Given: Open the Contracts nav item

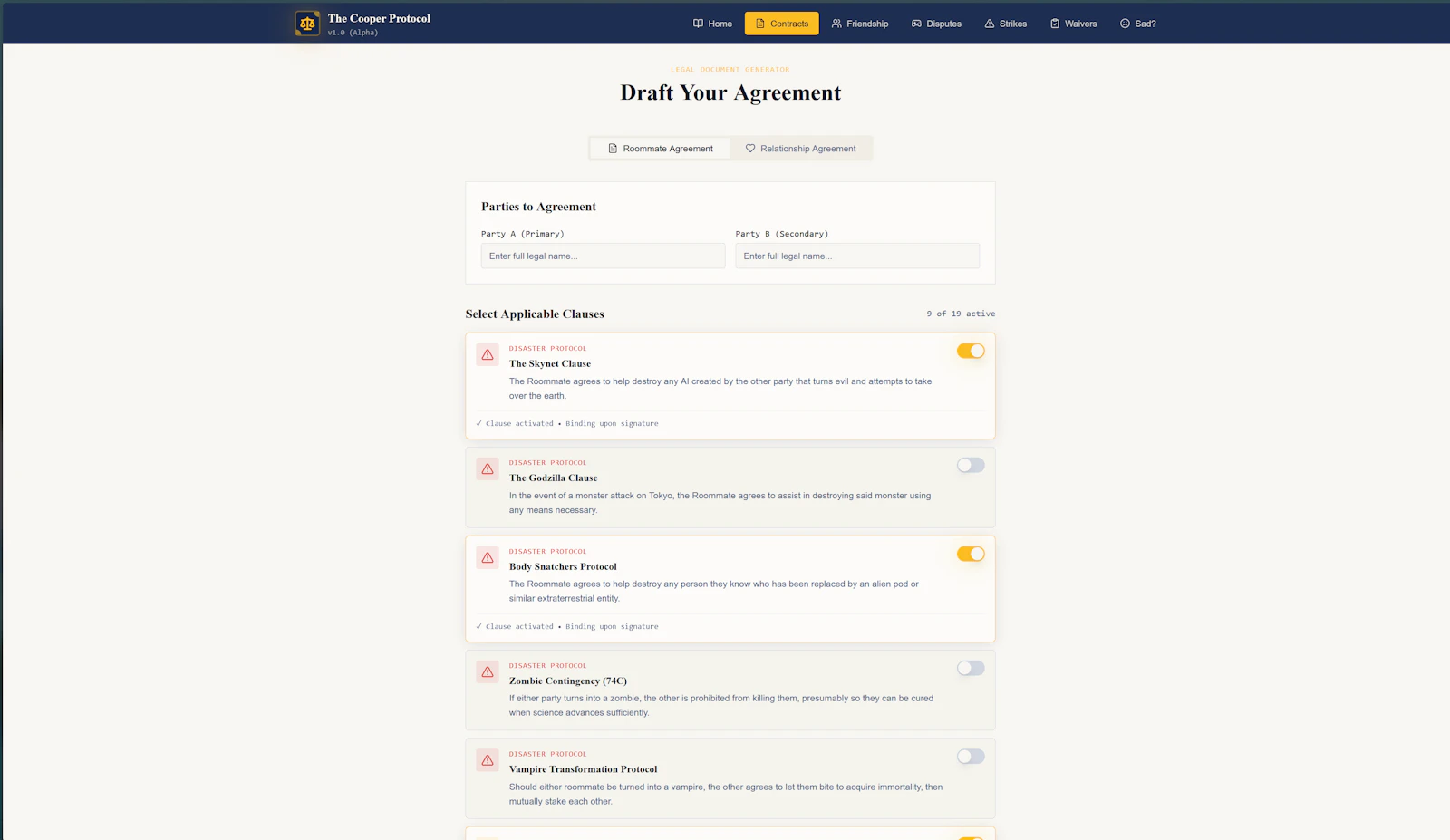Looking at the screenshot, I should coord(781,24).
